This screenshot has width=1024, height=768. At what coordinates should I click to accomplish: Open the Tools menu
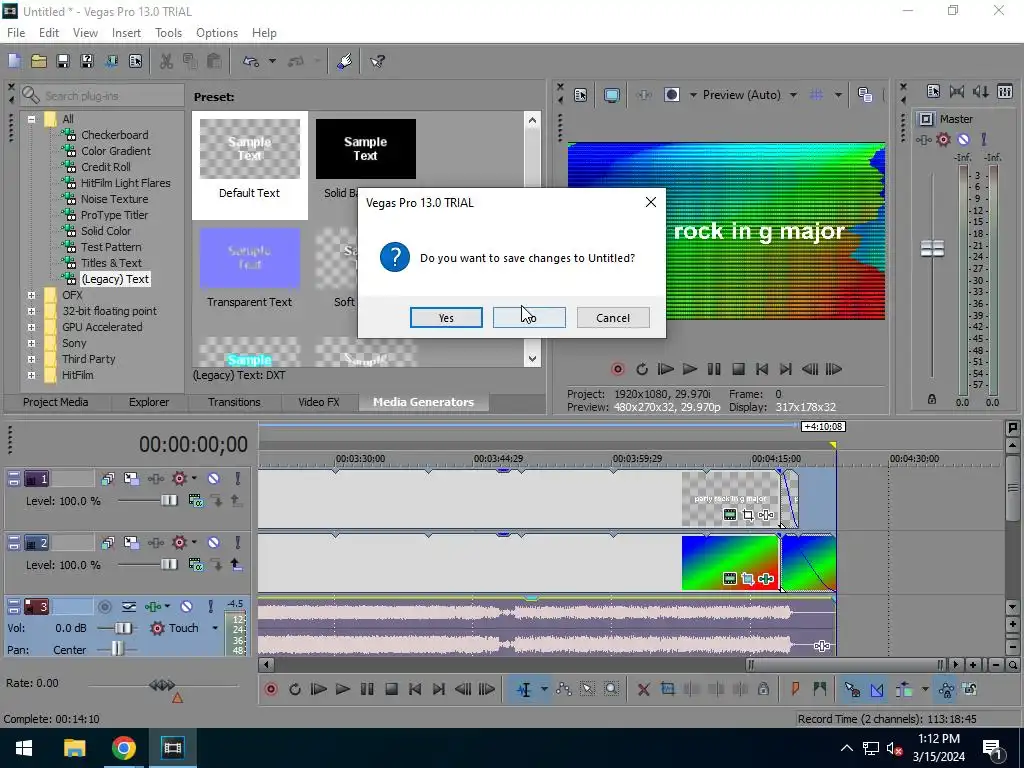click(168, 33)
